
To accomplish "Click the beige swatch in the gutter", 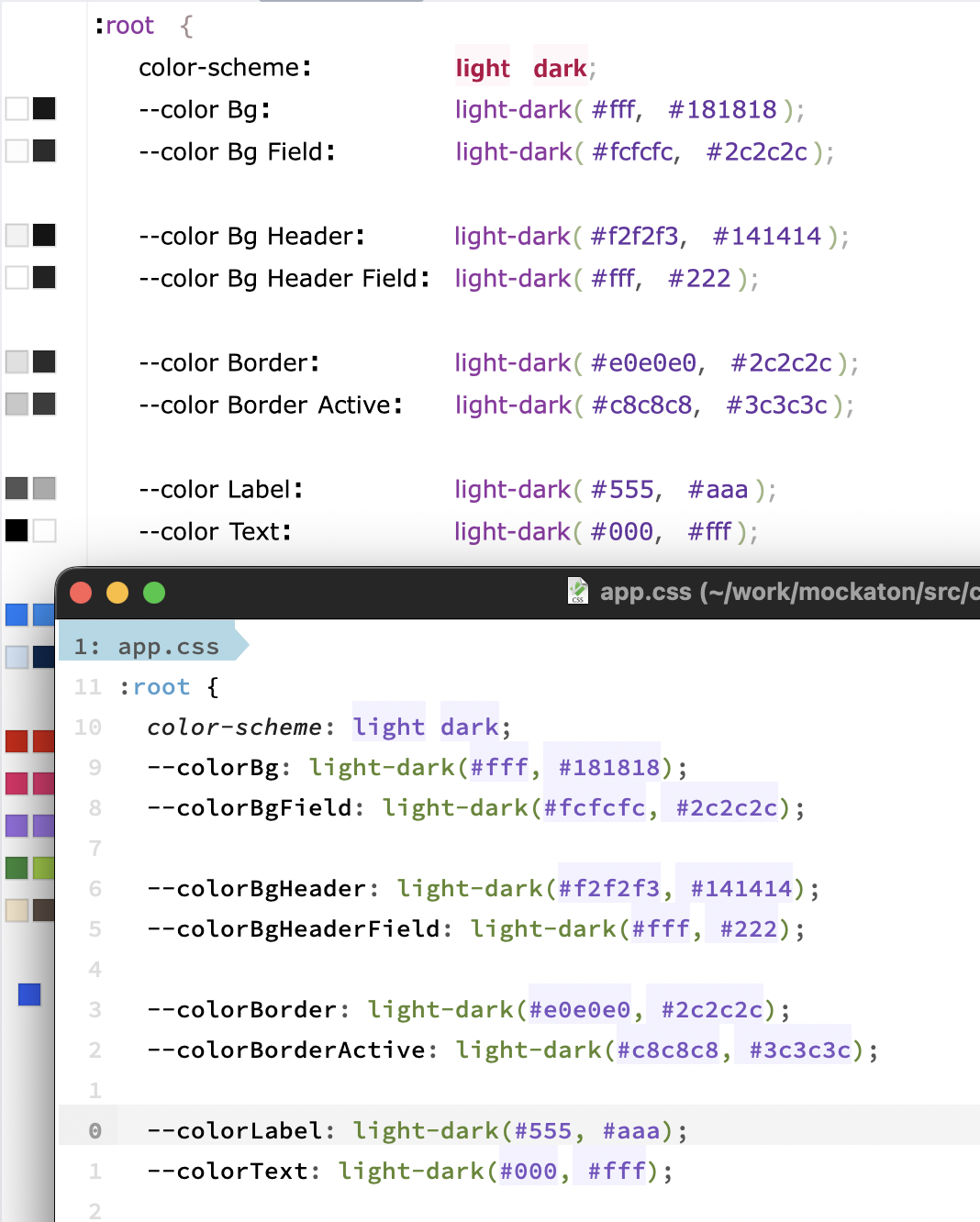I will (17, 910).
